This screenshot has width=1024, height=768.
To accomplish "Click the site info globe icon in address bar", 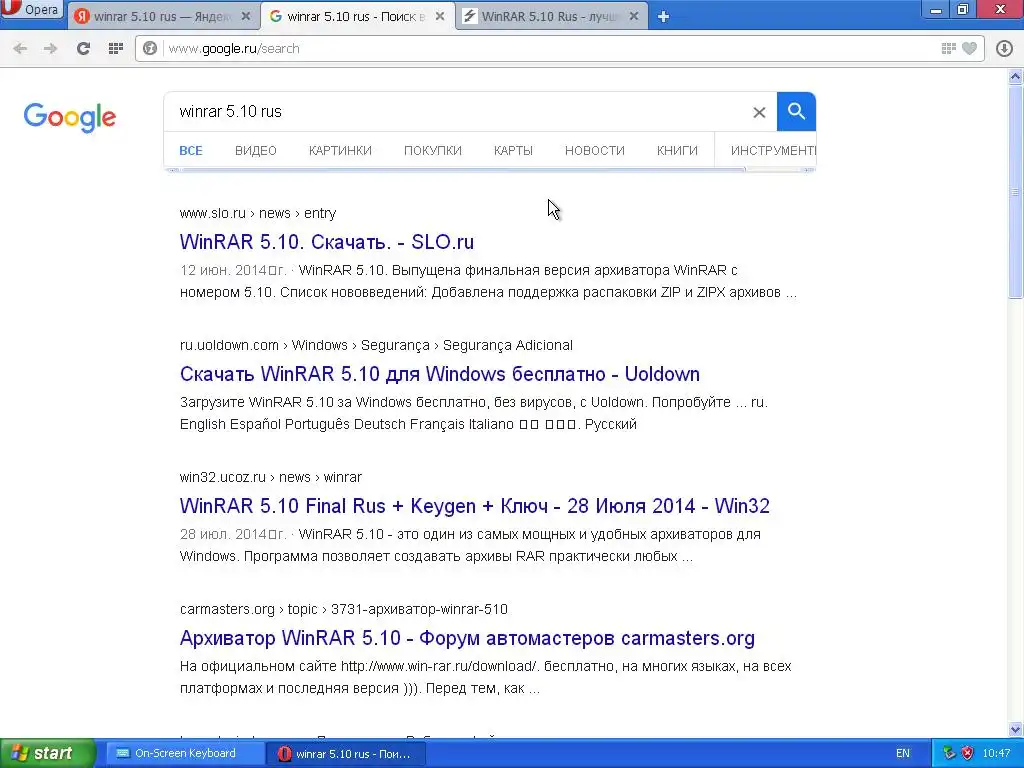I will click(x=150, y=48).
